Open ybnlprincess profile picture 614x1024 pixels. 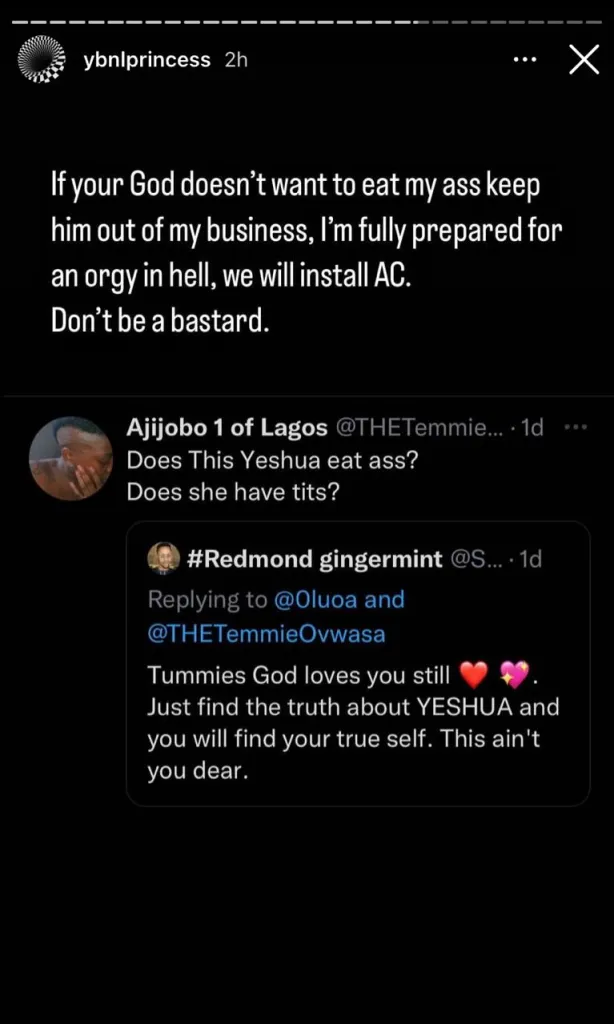pyautogui.click(x=42, y=61)
